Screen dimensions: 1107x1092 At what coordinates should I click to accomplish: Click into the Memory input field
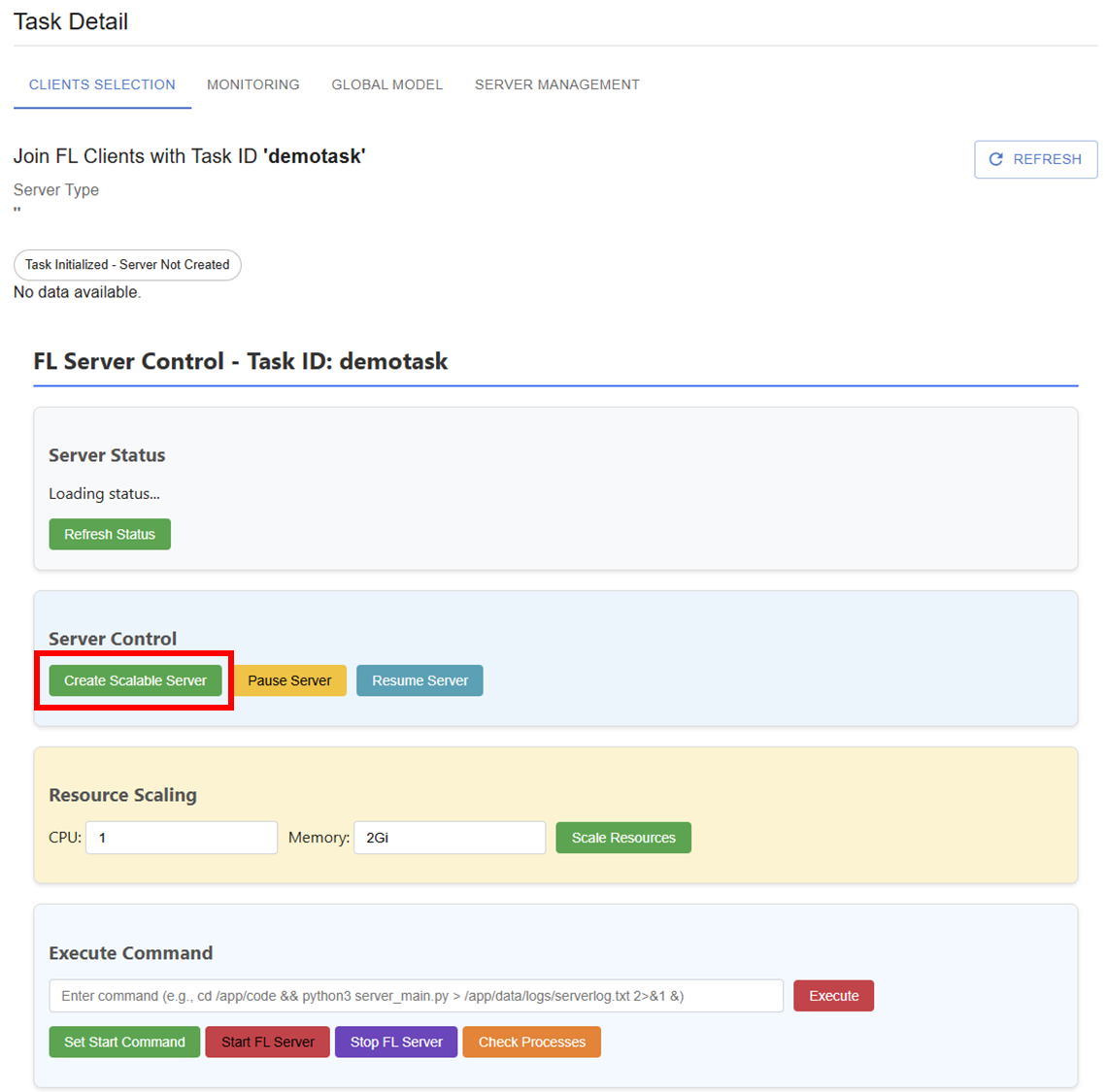click(450, 838)
